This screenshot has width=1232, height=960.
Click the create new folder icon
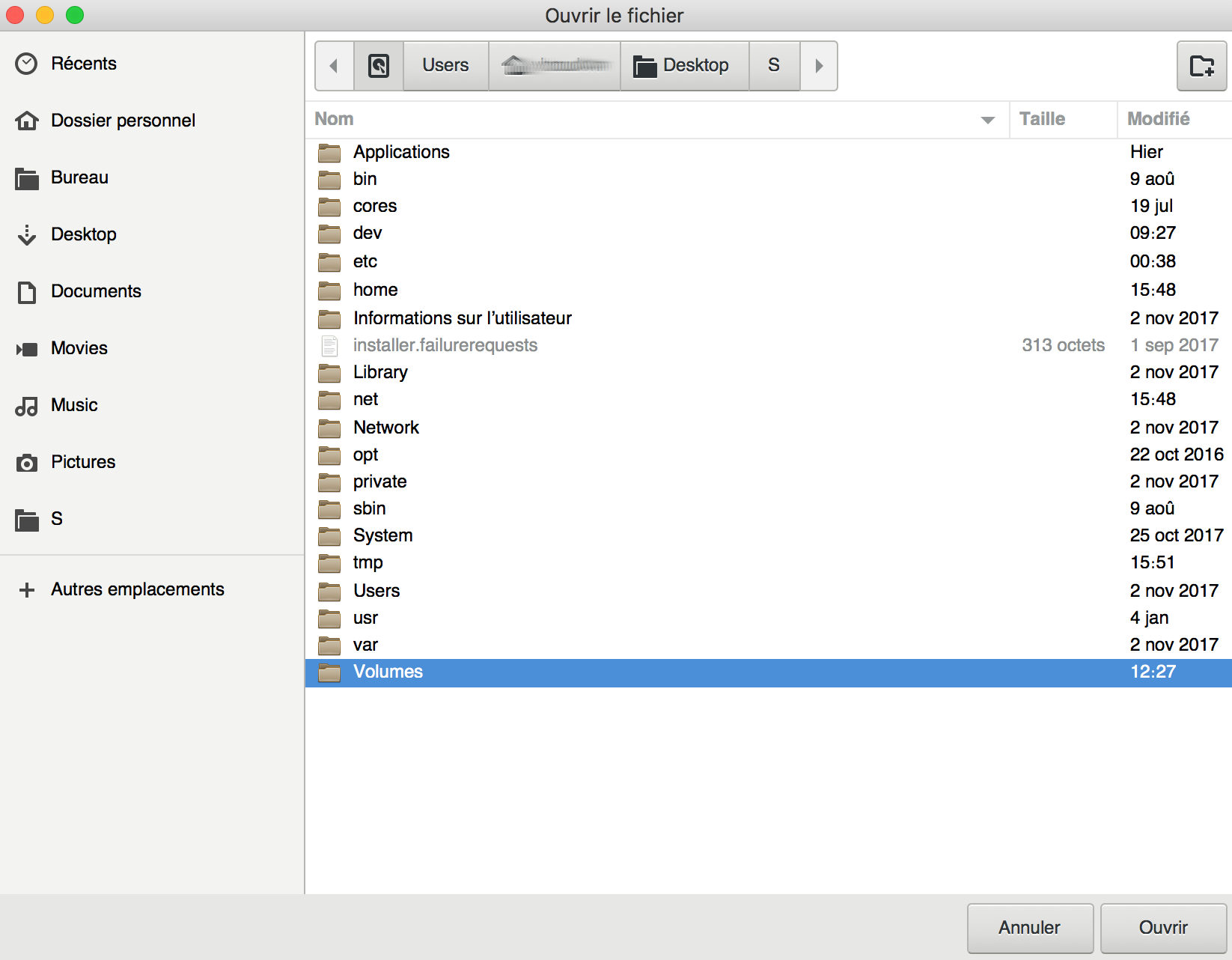tap(1201, 66)
